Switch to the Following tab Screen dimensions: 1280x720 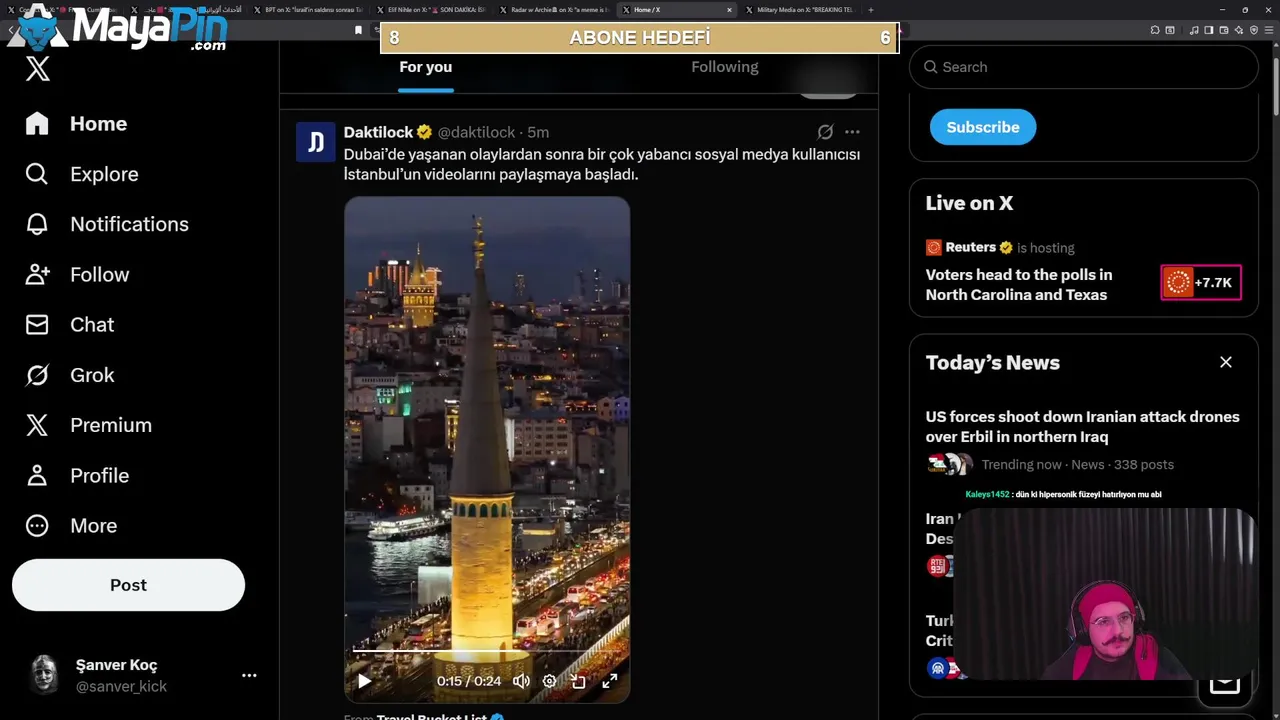725,67
